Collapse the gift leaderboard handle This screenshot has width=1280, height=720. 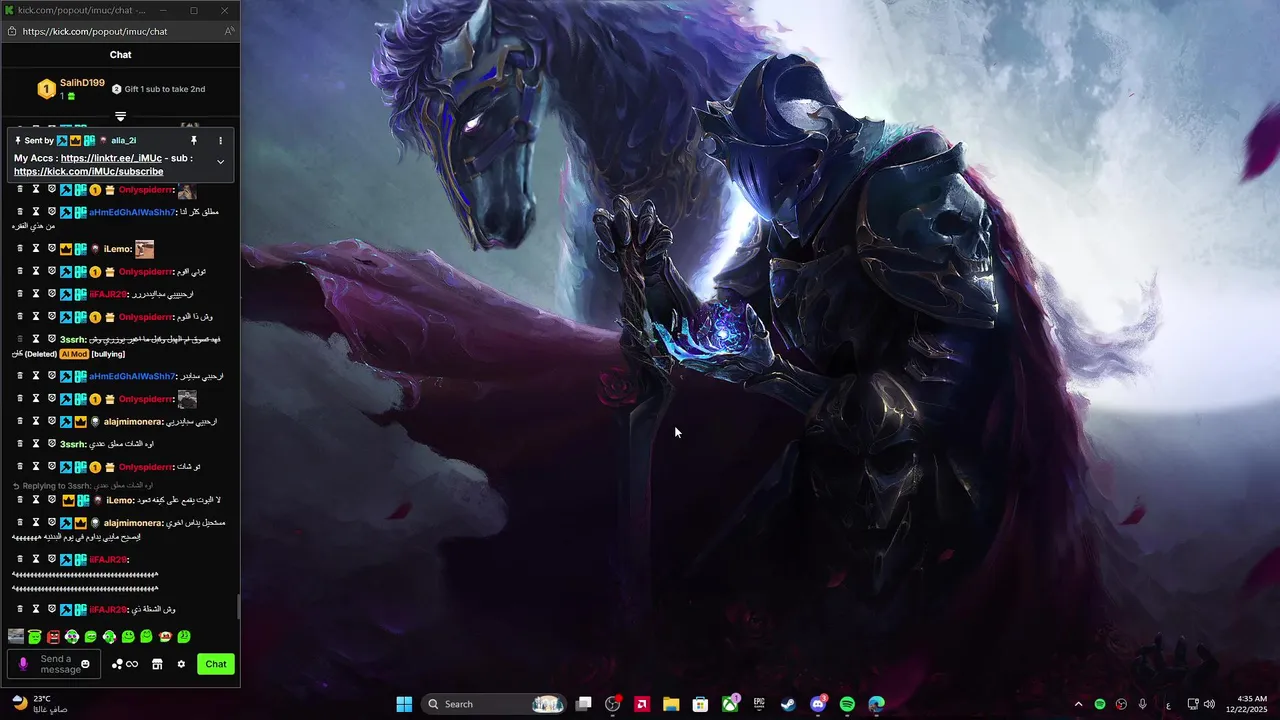pyautogui.click(x=120, y=117)
